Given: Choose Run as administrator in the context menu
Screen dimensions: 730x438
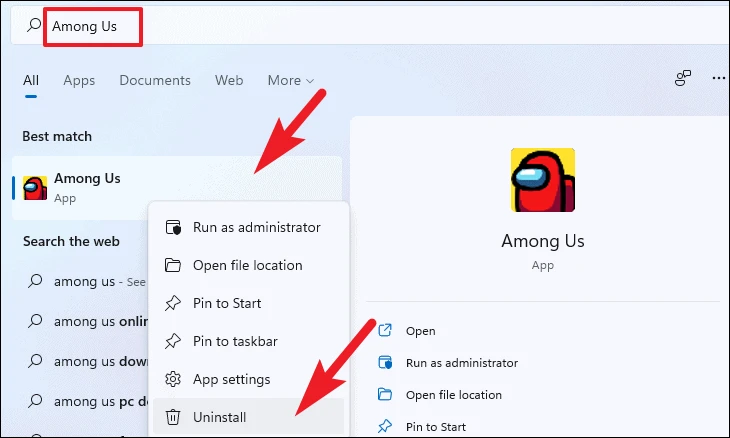Looking at the screenshot, I should [249, 227].
